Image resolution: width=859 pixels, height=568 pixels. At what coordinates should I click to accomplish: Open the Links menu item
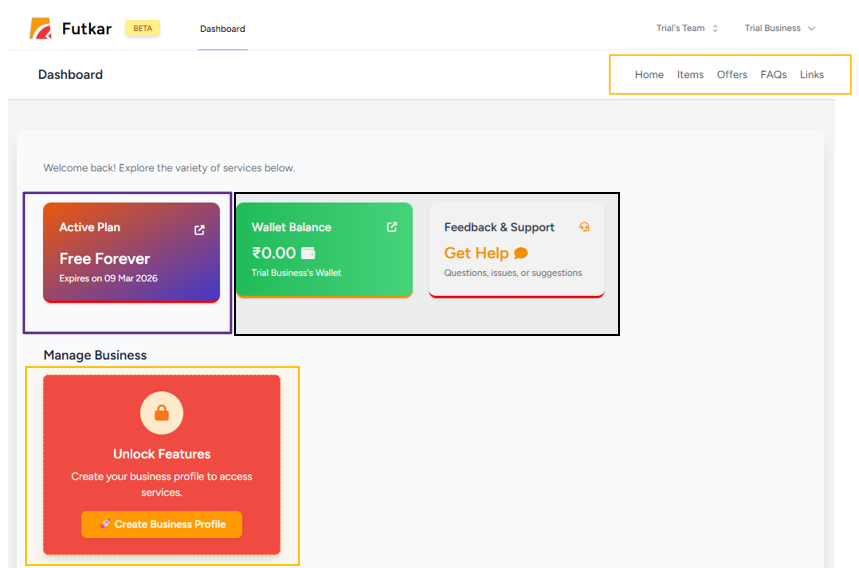point(812,74)
